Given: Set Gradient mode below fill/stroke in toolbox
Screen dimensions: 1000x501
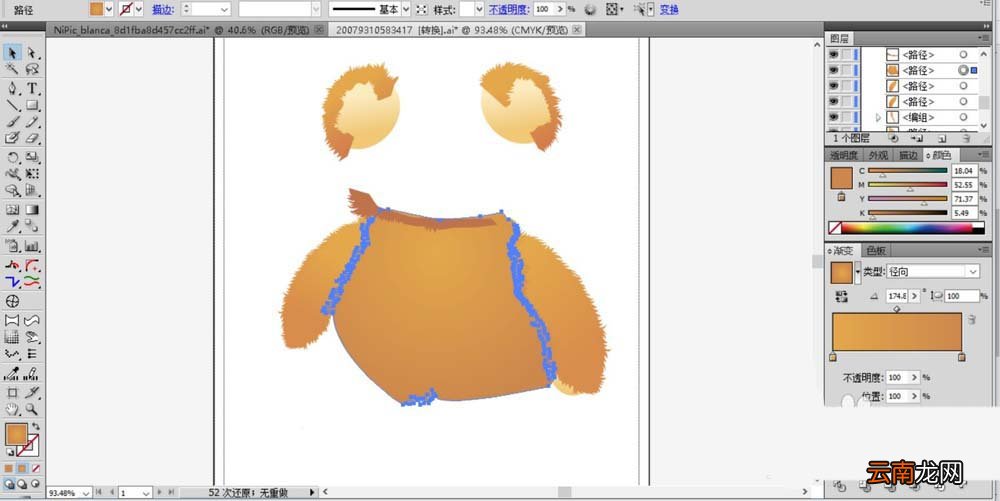Looking at the screenshot, I should coord(22,468).
